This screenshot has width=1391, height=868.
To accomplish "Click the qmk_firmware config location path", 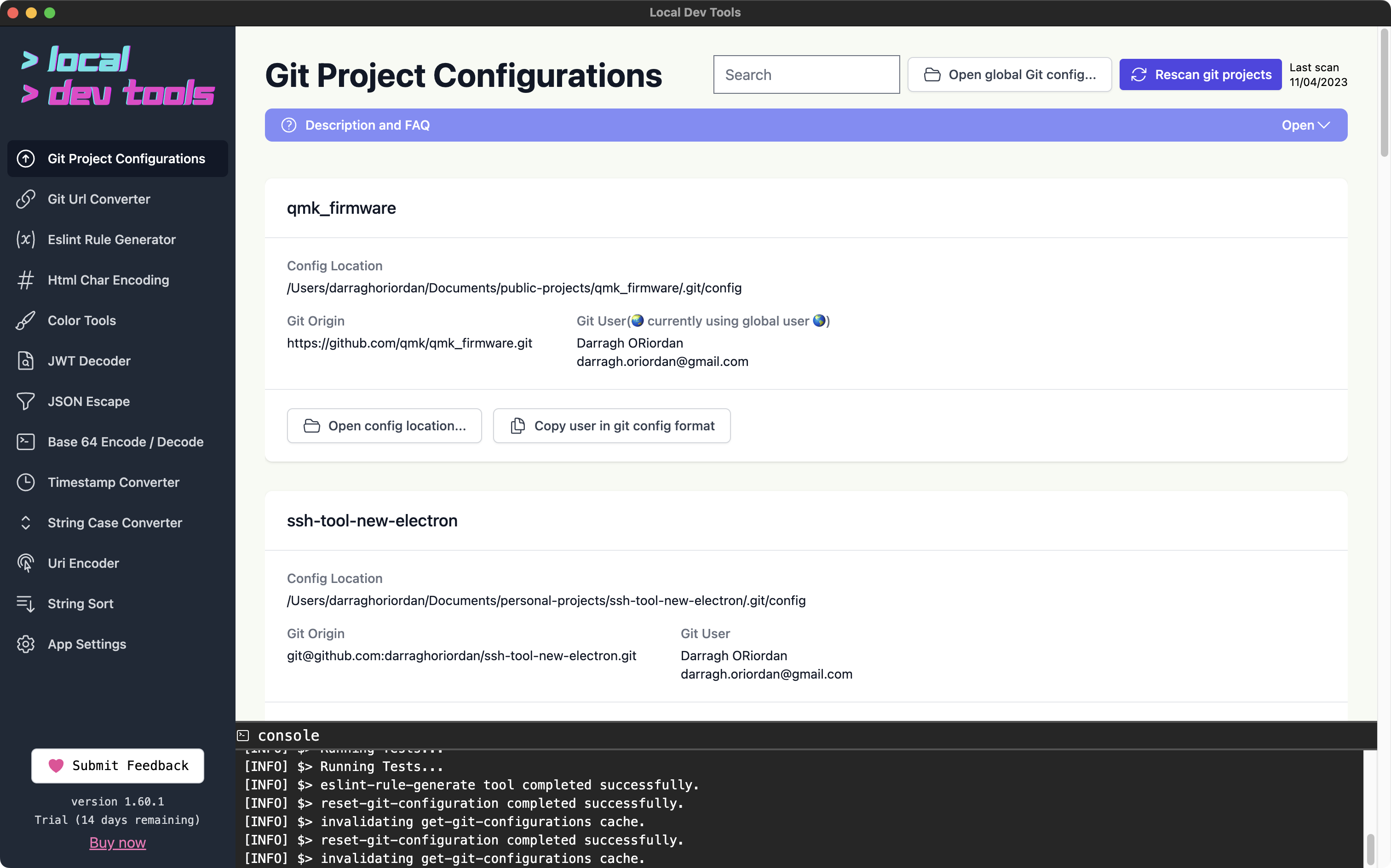I will click(x=514, y=288).
